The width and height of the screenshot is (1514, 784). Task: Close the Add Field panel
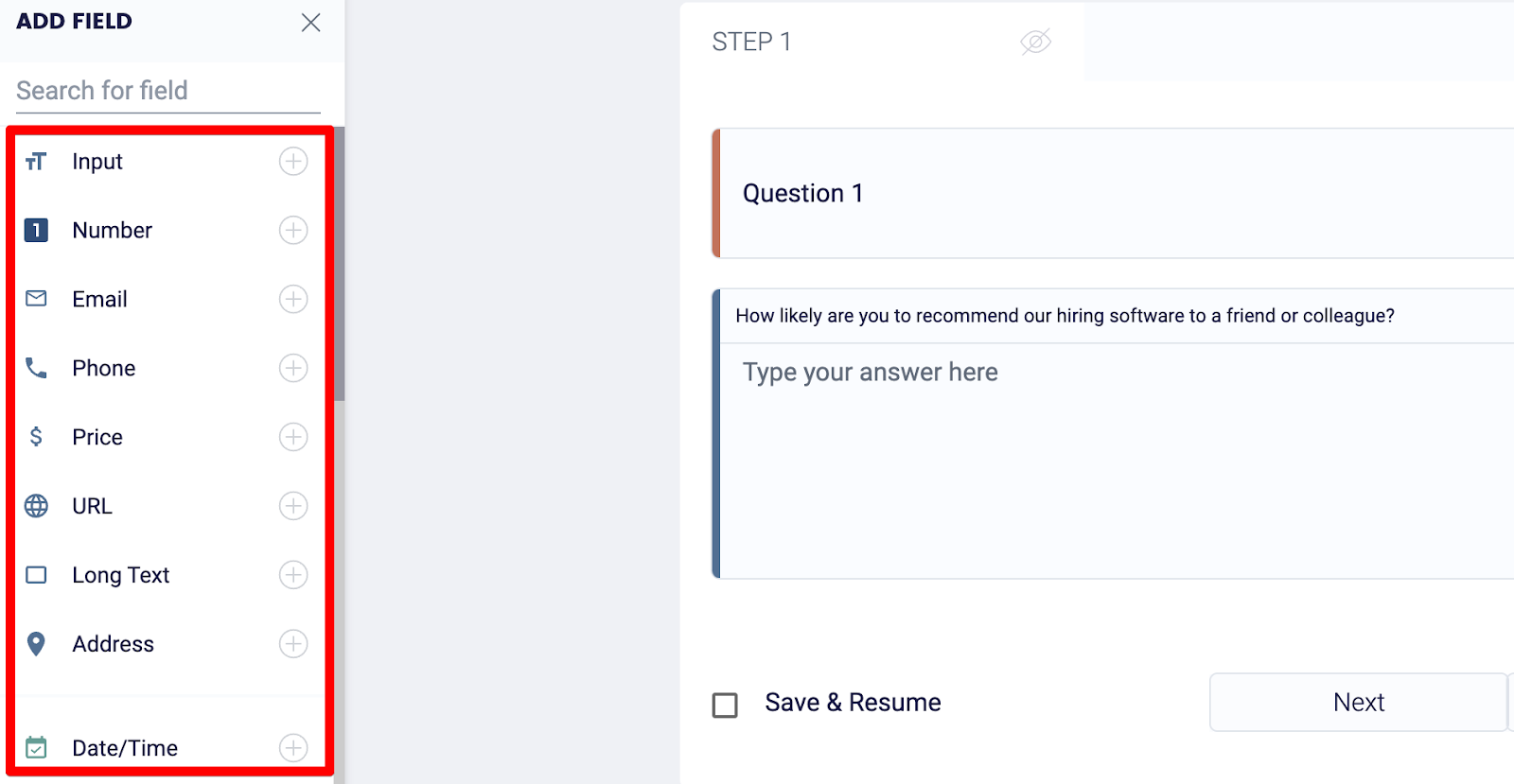pos(310,22)
